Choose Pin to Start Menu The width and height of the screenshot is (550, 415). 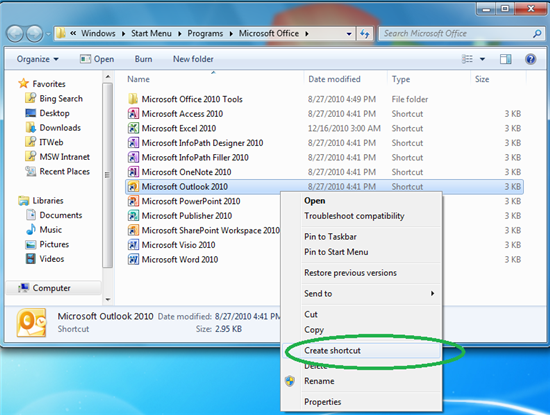click(361, 252)
